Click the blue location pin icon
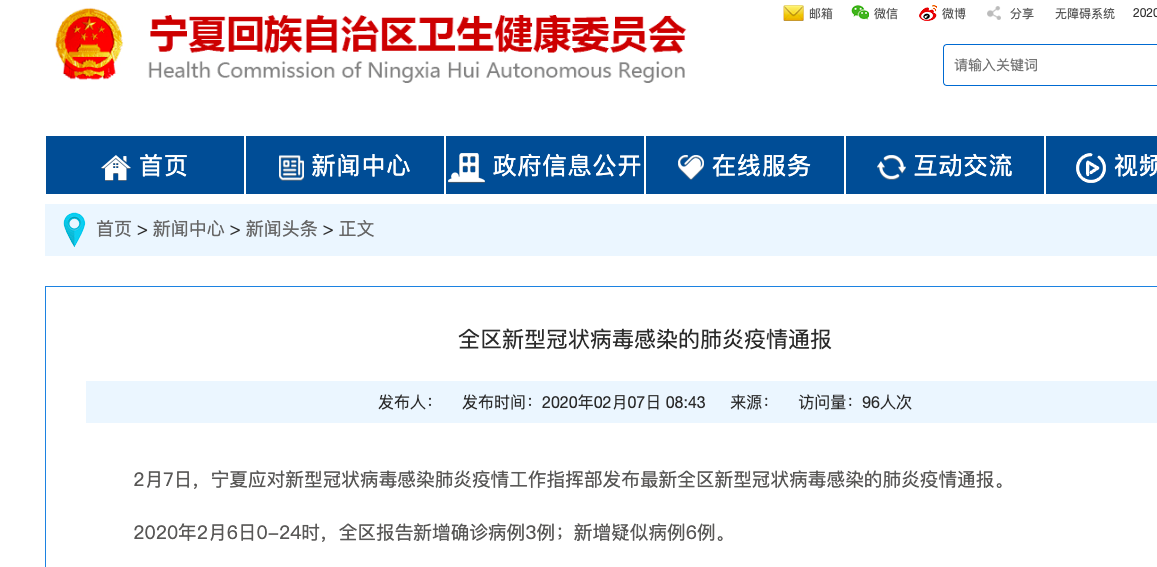This screenshot has width=1157, height=567. tap(74, 229)
